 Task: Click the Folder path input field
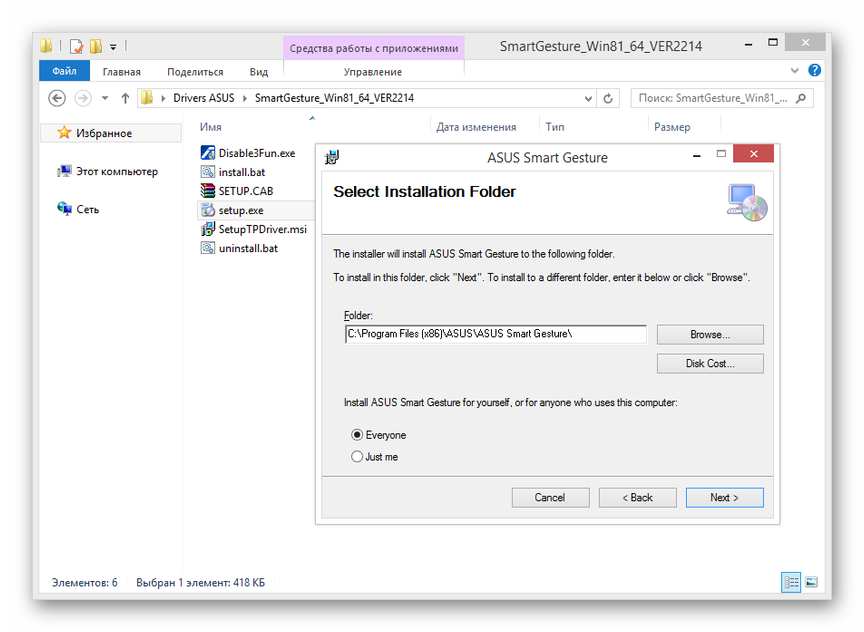pyautogui.click(x=495, y=334)
